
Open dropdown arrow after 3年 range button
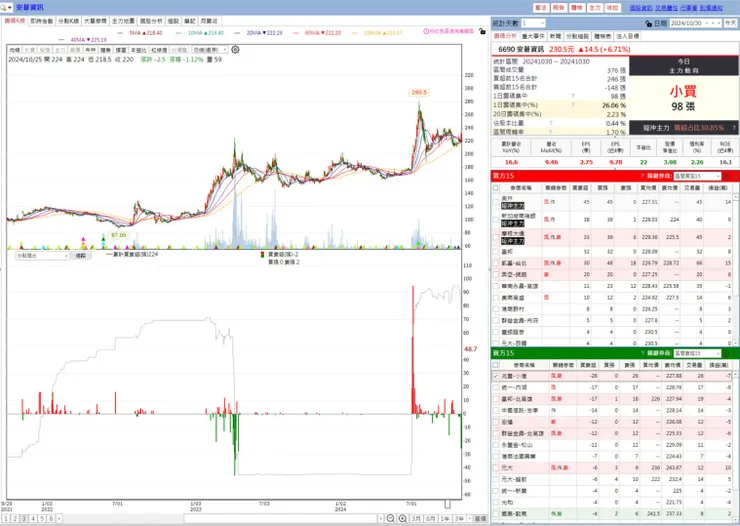pyautogui.click(x=469, y=518)
